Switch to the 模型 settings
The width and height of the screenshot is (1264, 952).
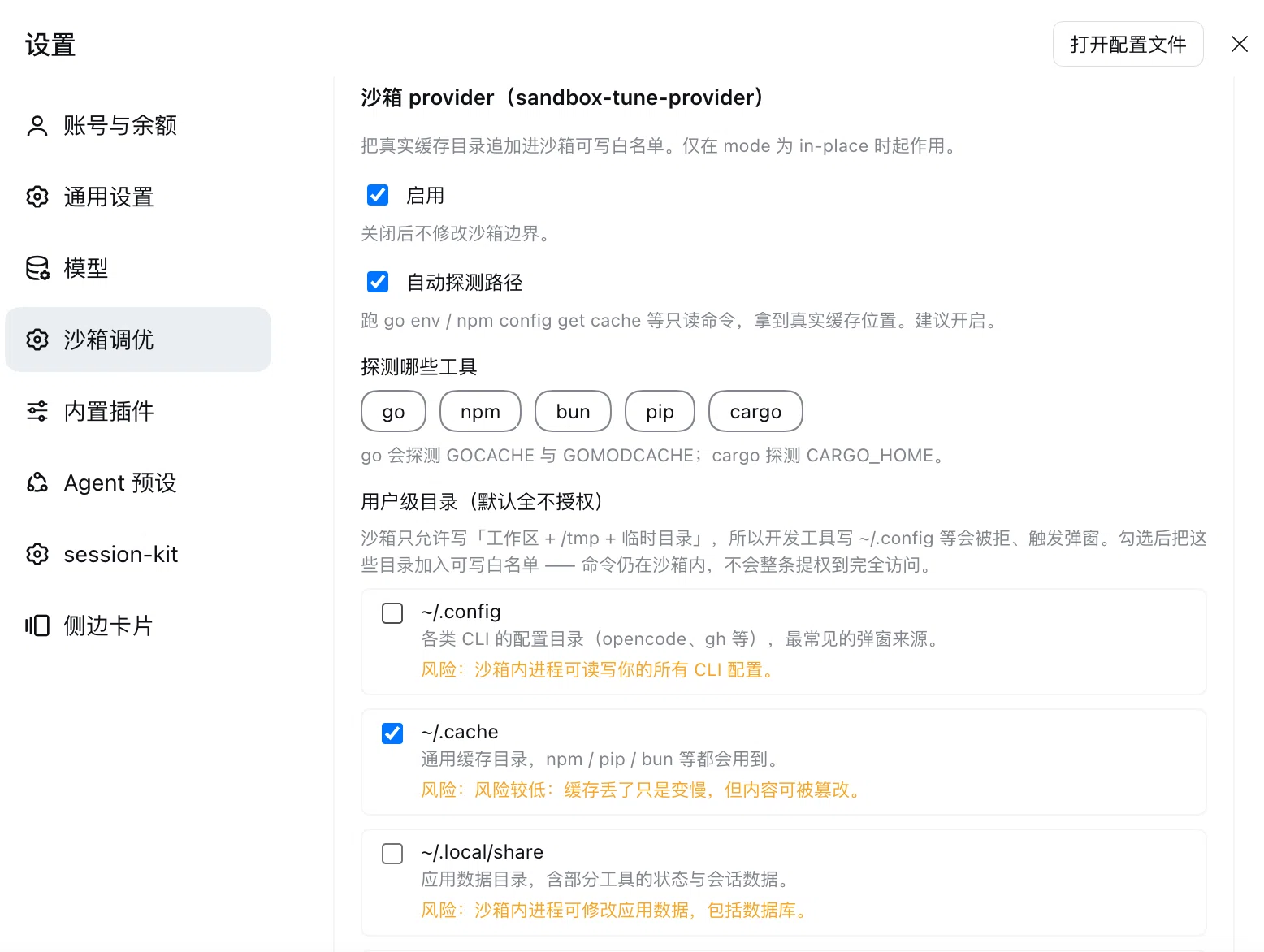tap(138, 268)
